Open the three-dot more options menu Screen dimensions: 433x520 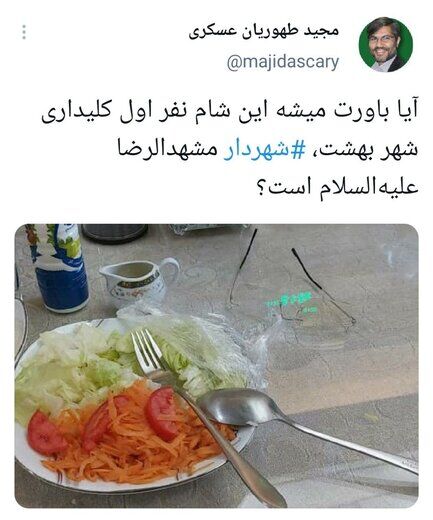(24, 32)
